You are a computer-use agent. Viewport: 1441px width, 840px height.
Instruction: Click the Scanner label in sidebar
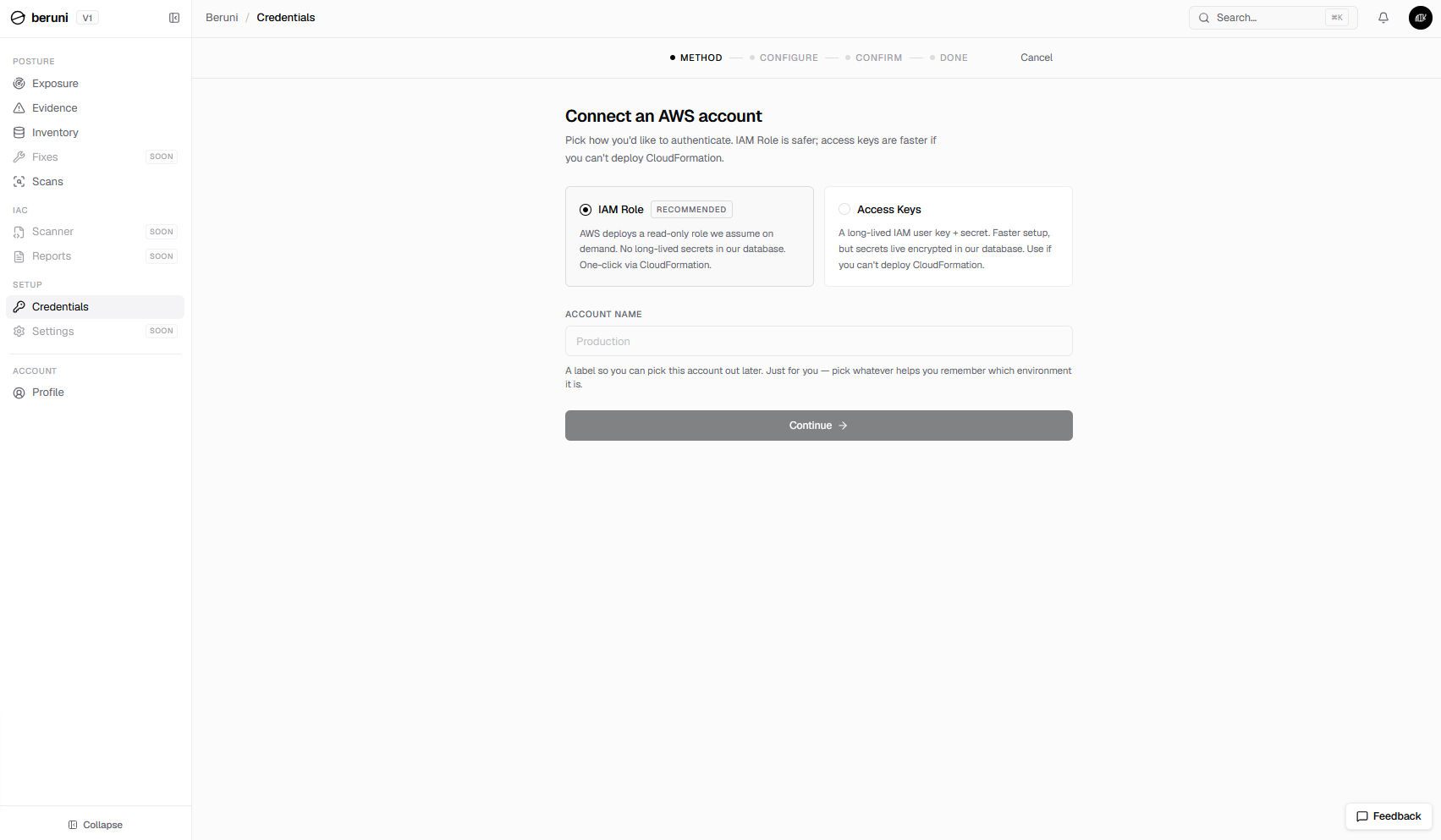click(x=52, y=232)
